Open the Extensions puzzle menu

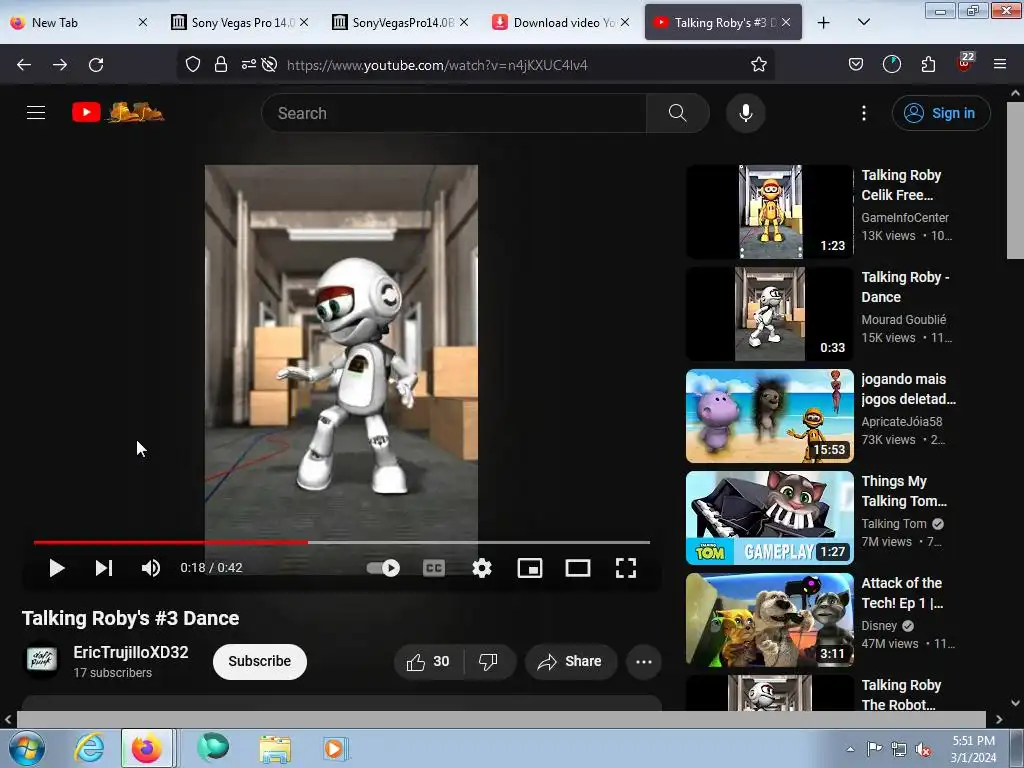coord(928,65)
